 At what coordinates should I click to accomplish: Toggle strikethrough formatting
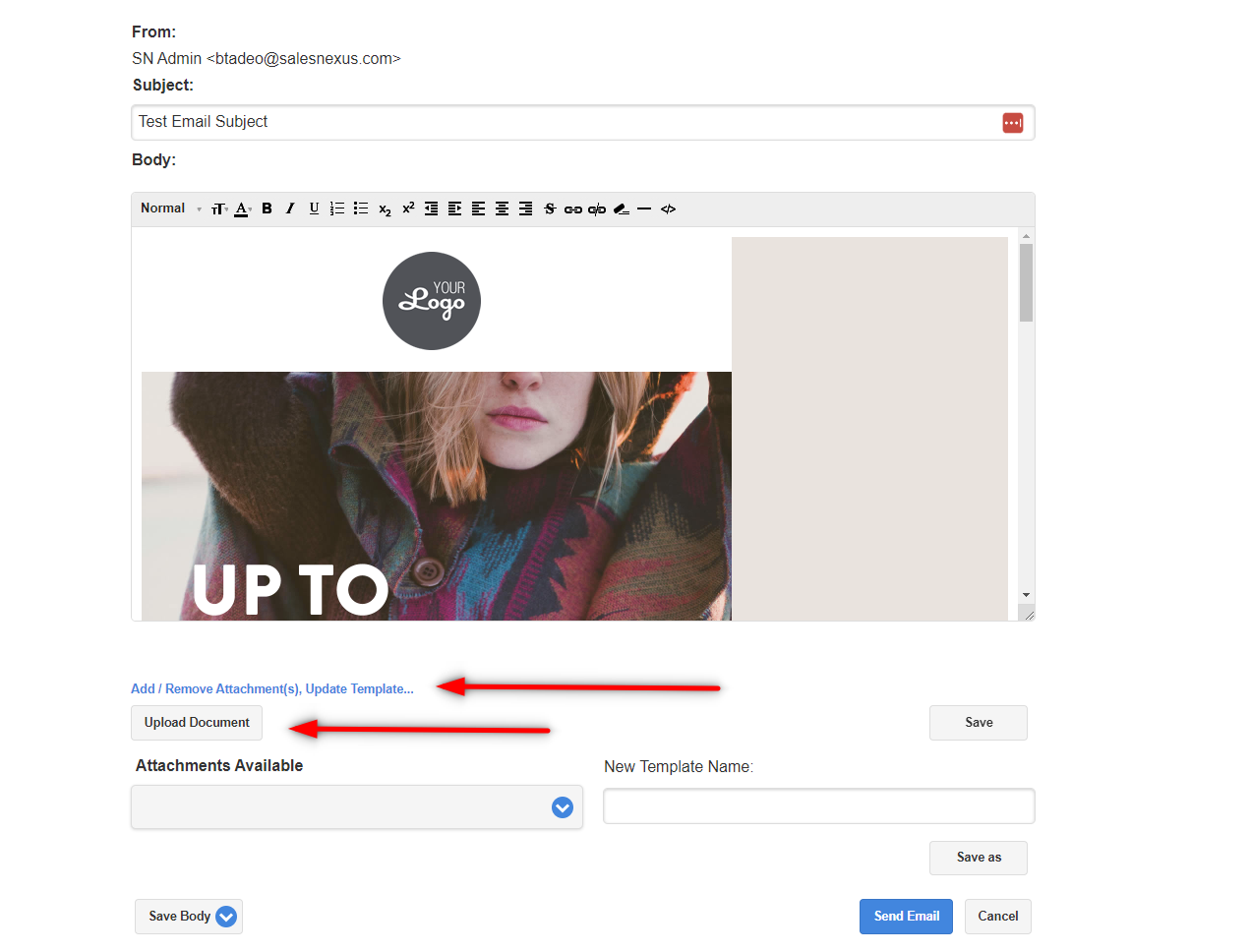[x=550, y=208]
